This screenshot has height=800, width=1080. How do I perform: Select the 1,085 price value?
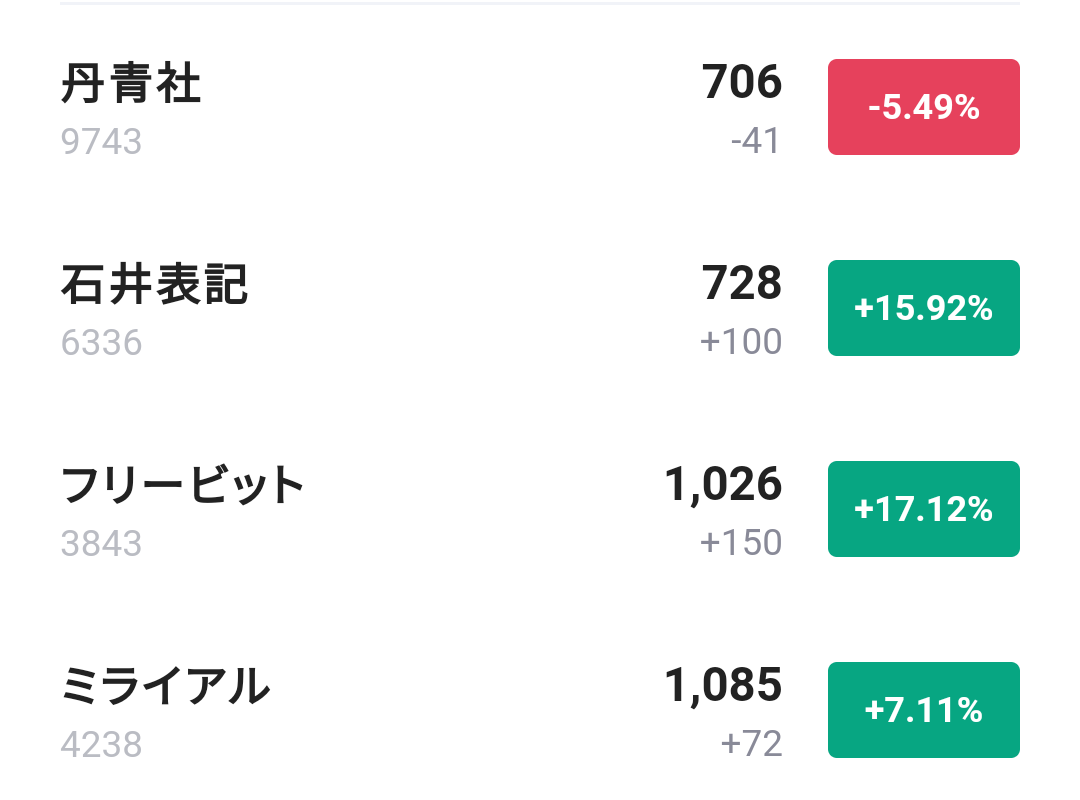click(723, 686)
